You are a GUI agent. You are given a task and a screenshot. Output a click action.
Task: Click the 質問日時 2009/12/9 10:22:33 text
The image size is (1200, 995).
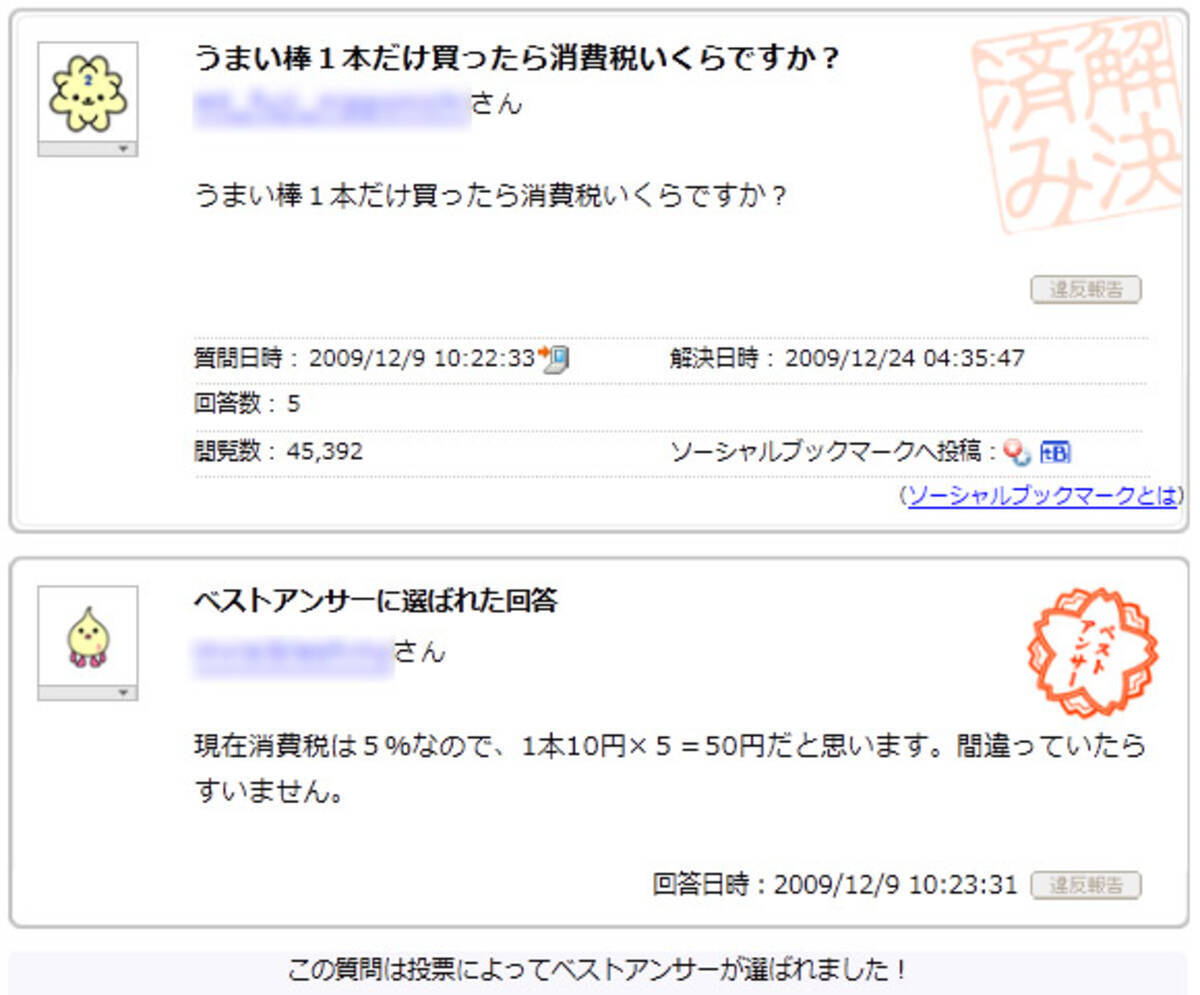point(365,358)
